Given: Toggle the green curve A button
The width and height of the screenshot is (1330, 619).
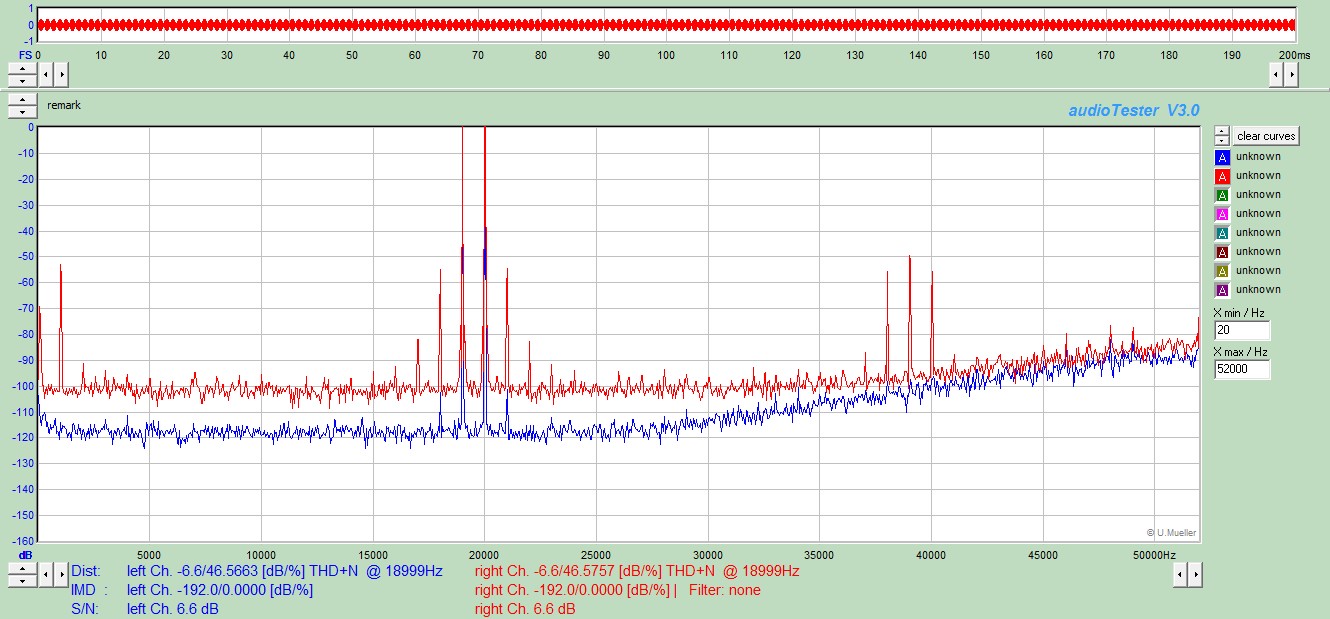Looking at the screenshot, I should (x=1222, y=195).
